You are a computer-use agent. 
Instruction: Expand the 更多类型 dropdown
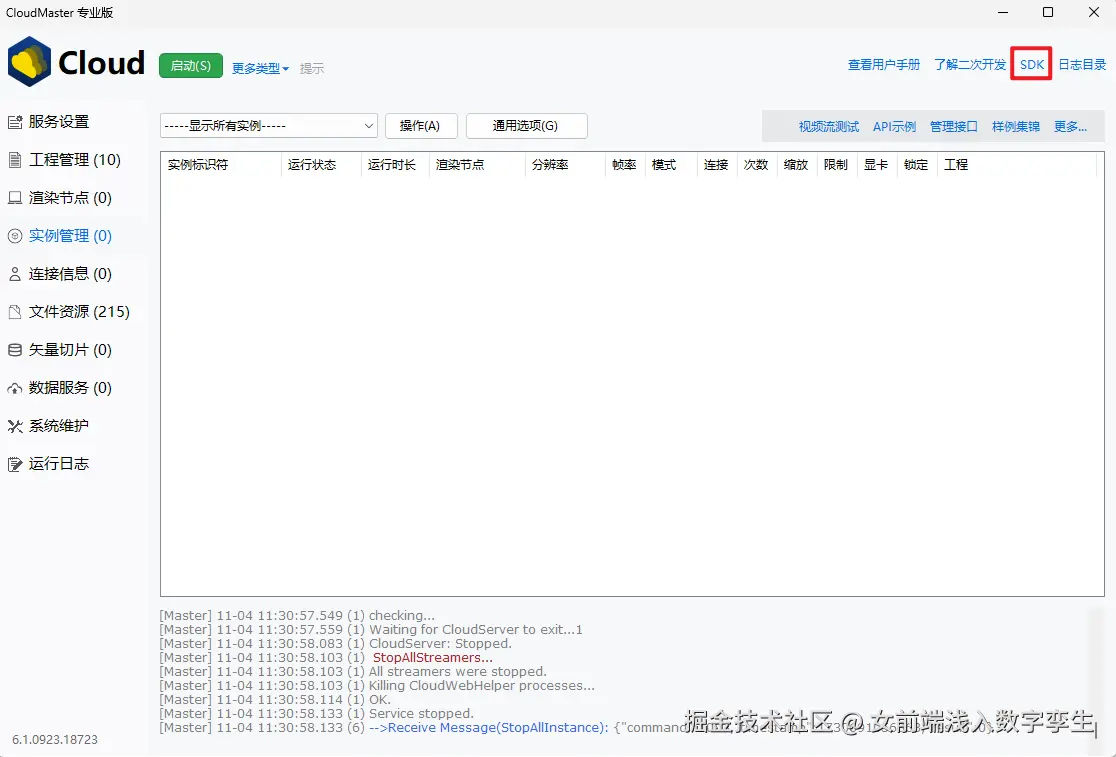coord(260,68)
